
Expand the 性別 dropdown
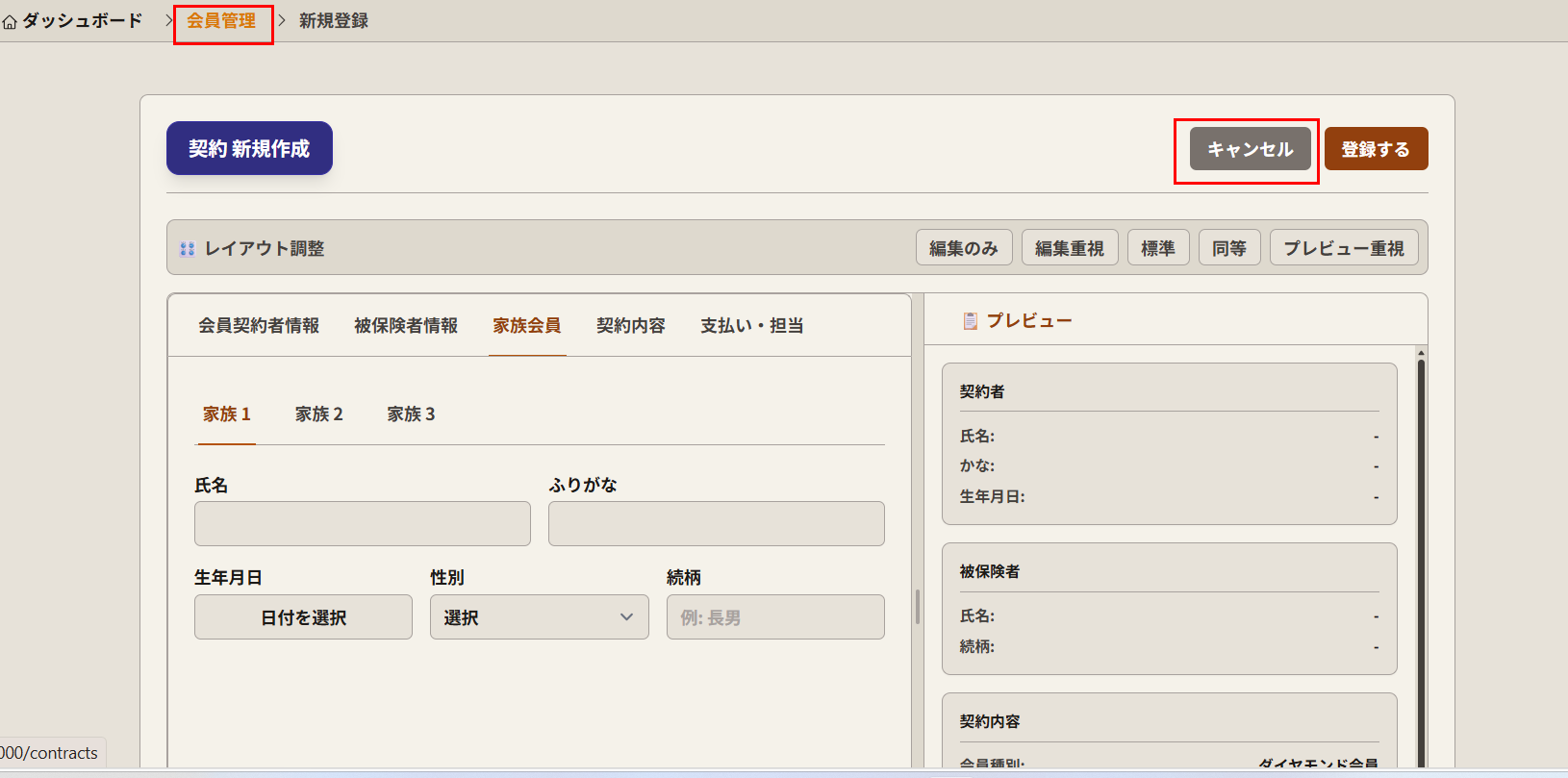click(x=539, y=617)
